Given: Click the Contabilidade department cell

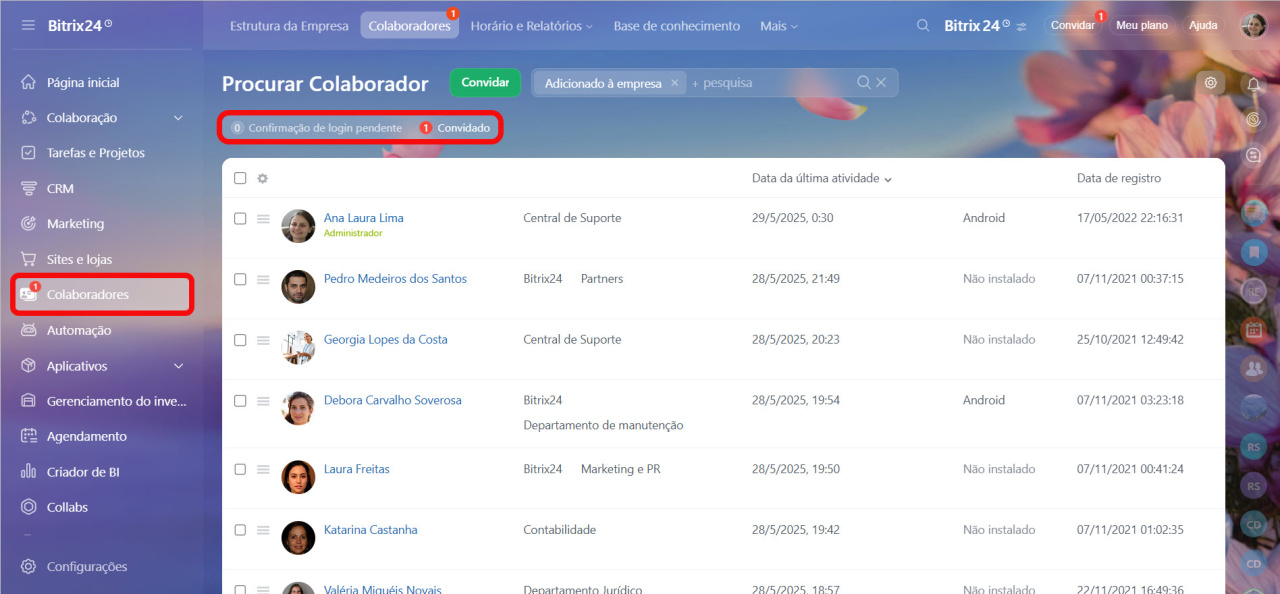Looking at the screenshot, I should 559,530.
